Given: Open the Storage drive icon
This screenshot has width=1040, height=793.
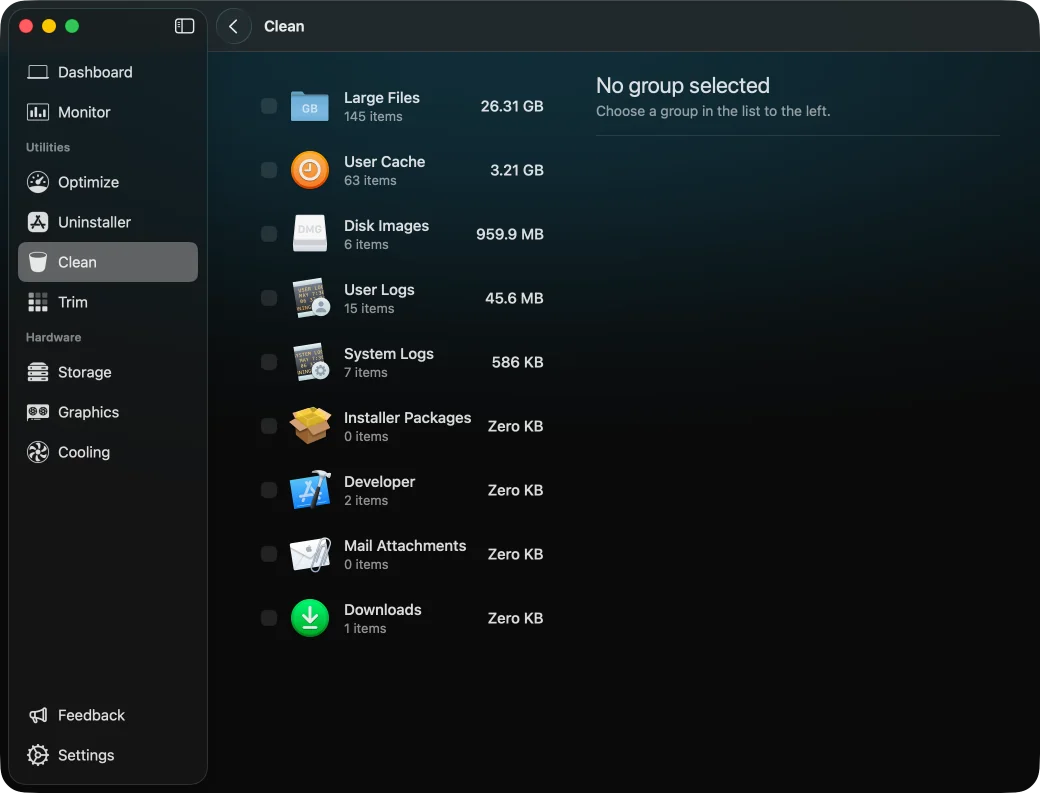Looking at the screenshot, I should 38,372.
